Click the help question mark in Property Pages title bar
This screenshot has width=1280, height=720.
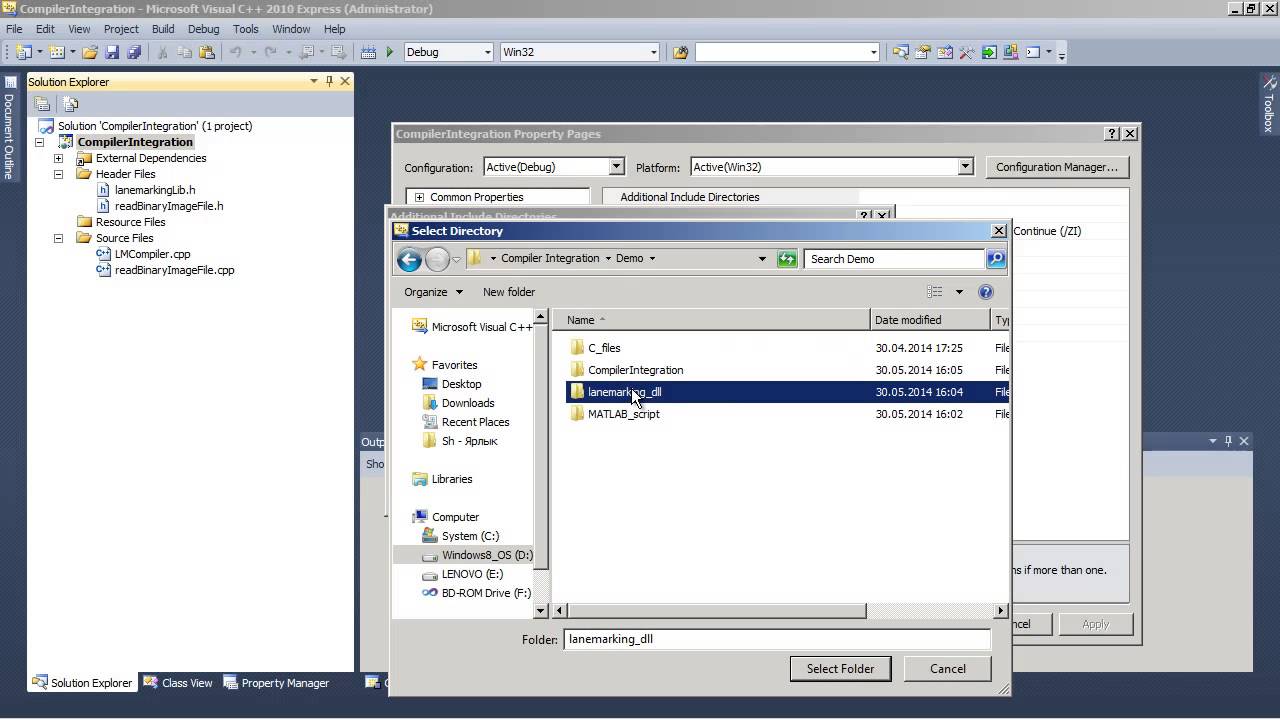pyautogui.click(x=1112, y=134)
